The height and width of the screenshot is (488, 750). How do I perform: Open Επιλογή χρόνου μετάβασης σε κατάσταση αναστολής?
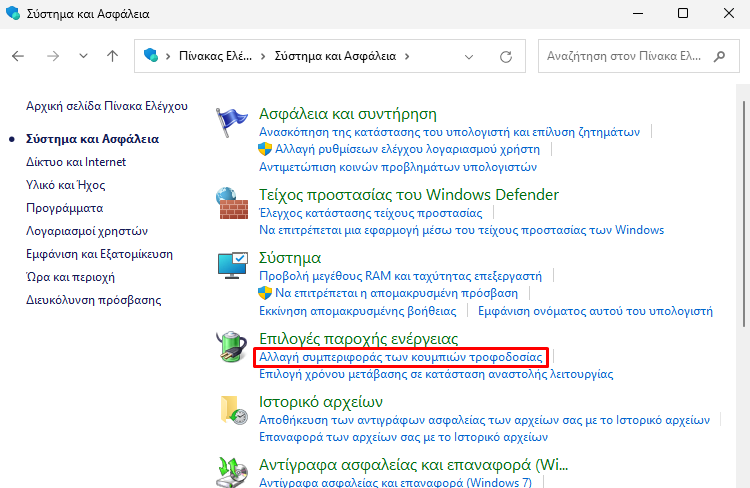point(436,374)
